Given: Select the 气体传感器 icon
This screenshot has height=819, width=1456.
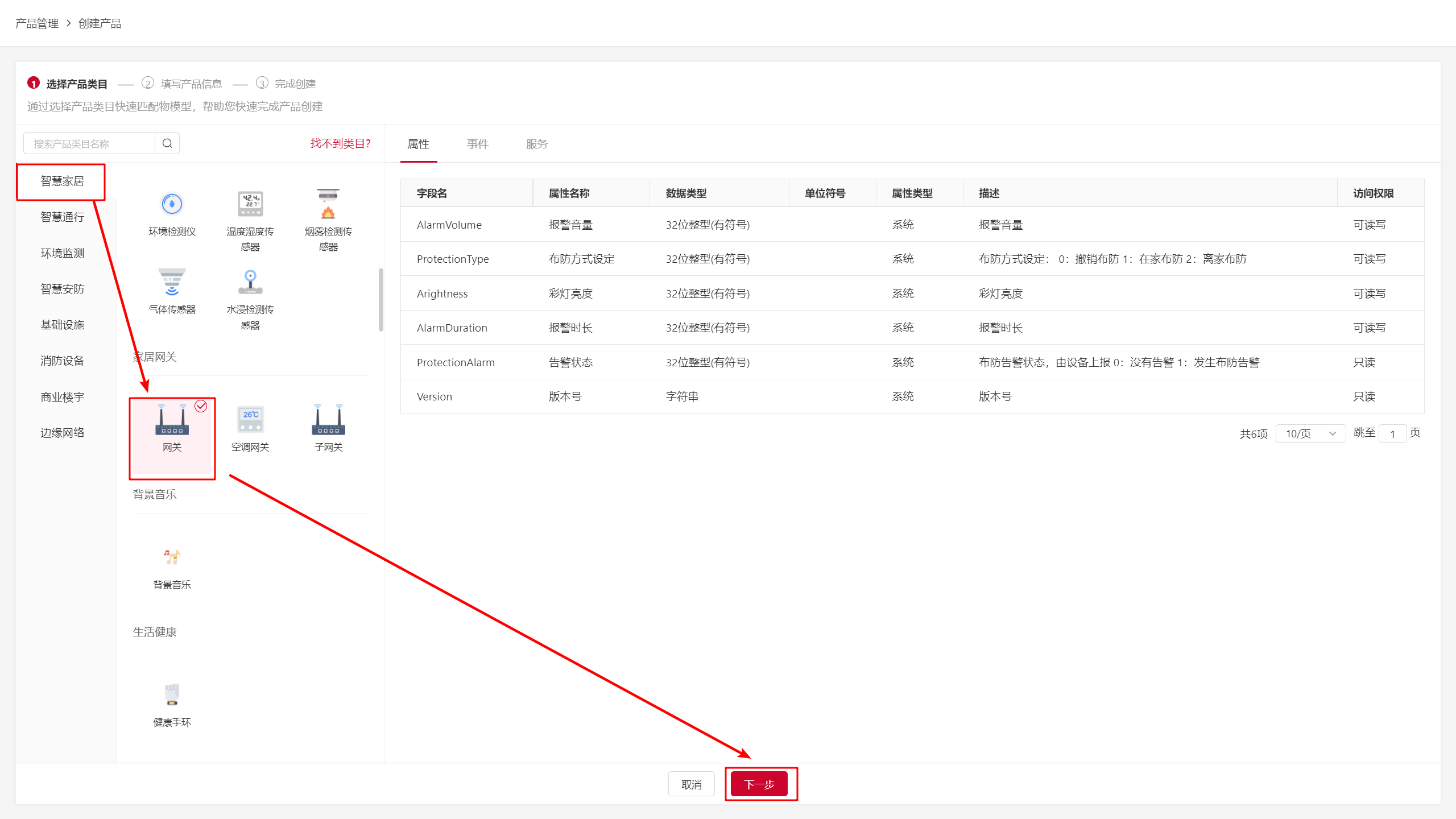Looking at the screenshot, I should (172, 283).
